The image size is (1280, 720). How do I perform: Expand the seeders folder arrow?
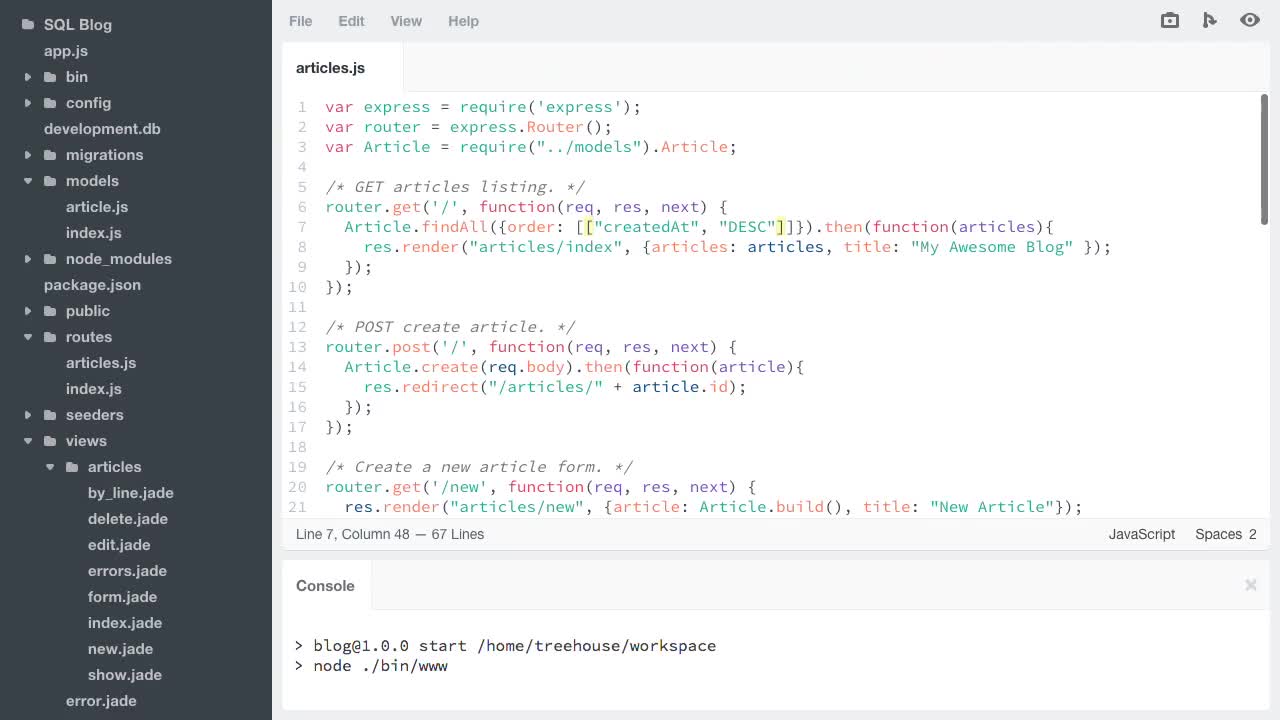(x=28, y=415)
